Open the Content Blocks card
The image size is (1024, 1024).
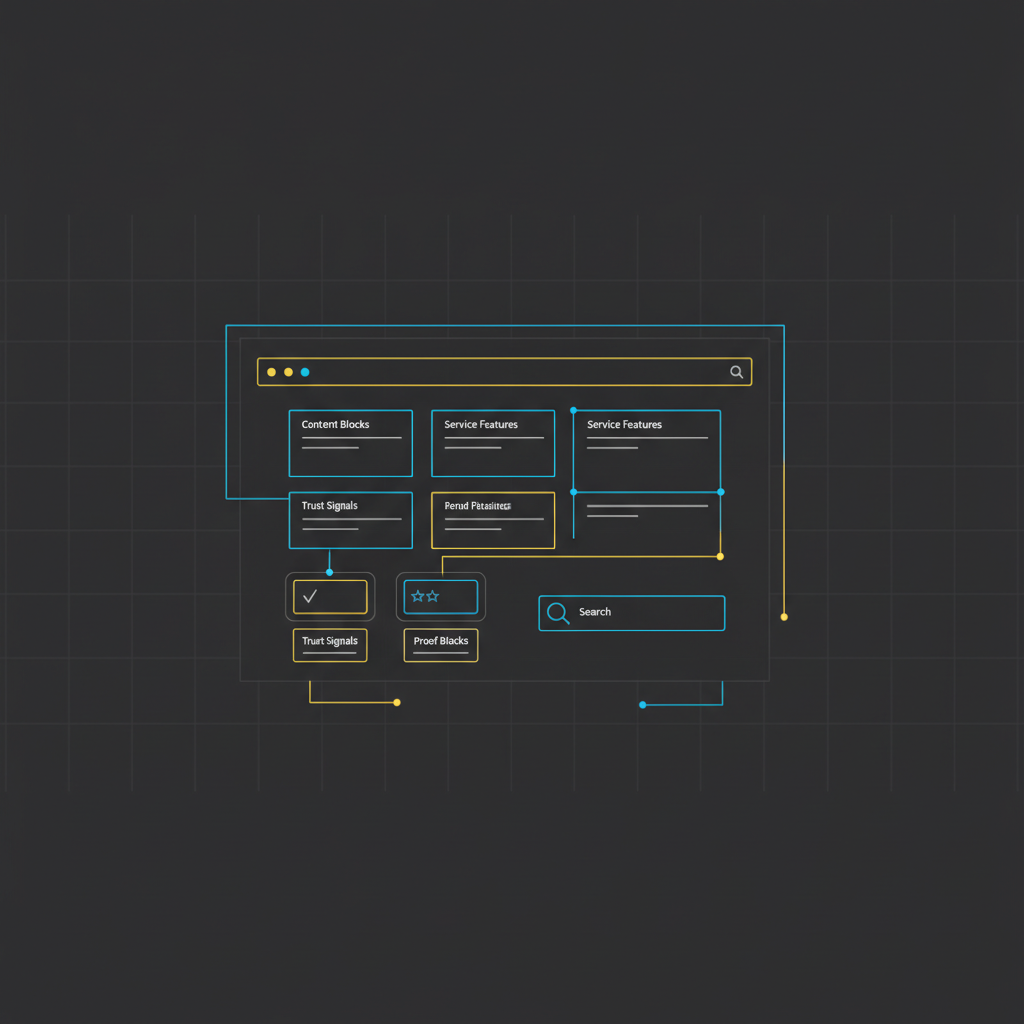(x=351, y=443)
